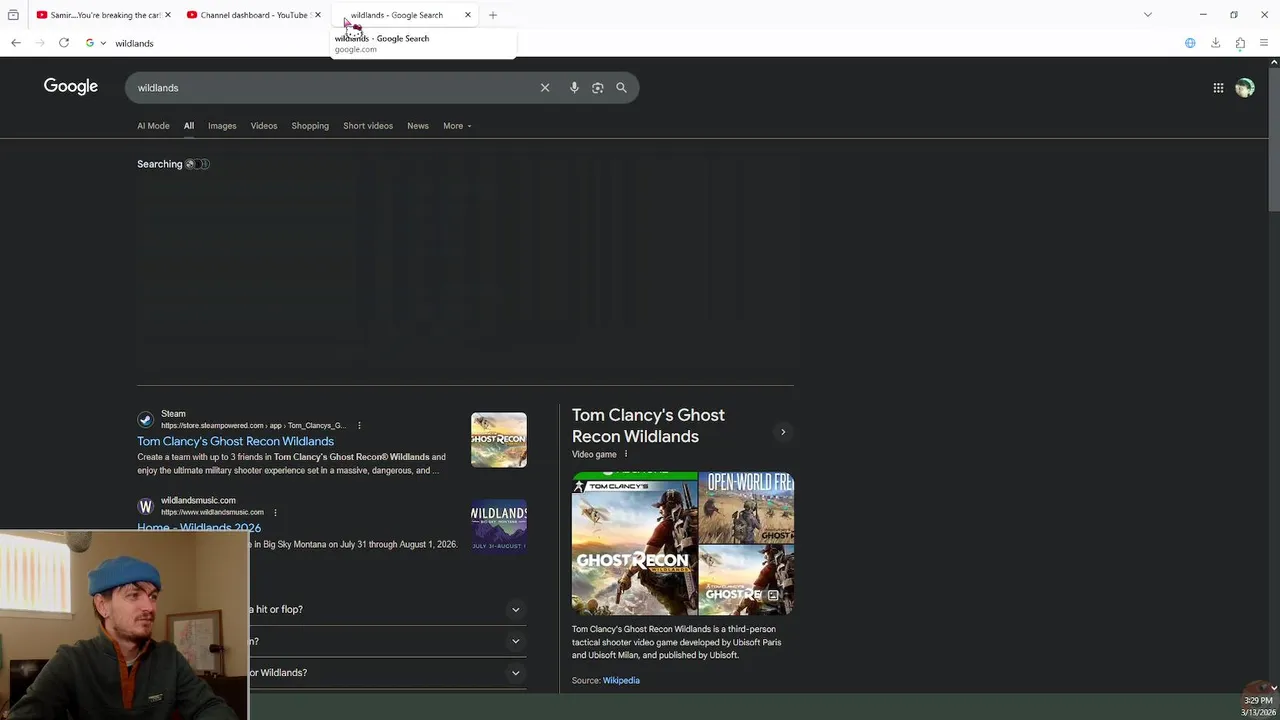Select the All results tab
Image resolution: width=1280 pixels, height=720 pixels.
pyautogui.click(x=188, y=126)
